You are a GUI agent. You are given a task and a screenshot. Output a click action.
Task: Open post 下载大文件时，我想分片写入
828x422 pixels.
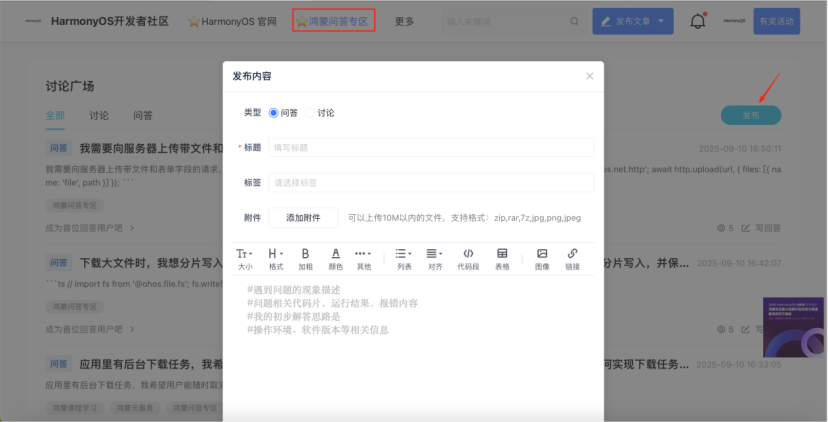pyautogui.click(x=151, y=262)
